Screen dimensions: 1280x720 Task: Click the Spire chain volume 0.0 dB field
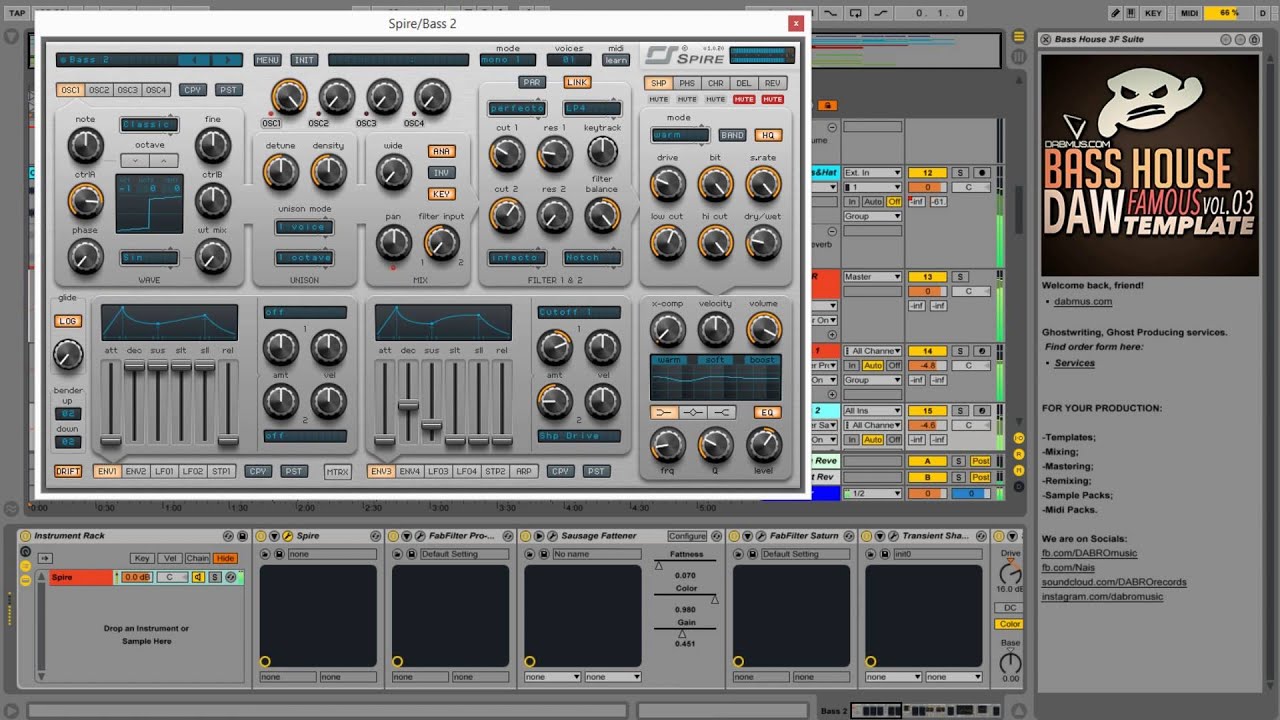pos(135,577)
